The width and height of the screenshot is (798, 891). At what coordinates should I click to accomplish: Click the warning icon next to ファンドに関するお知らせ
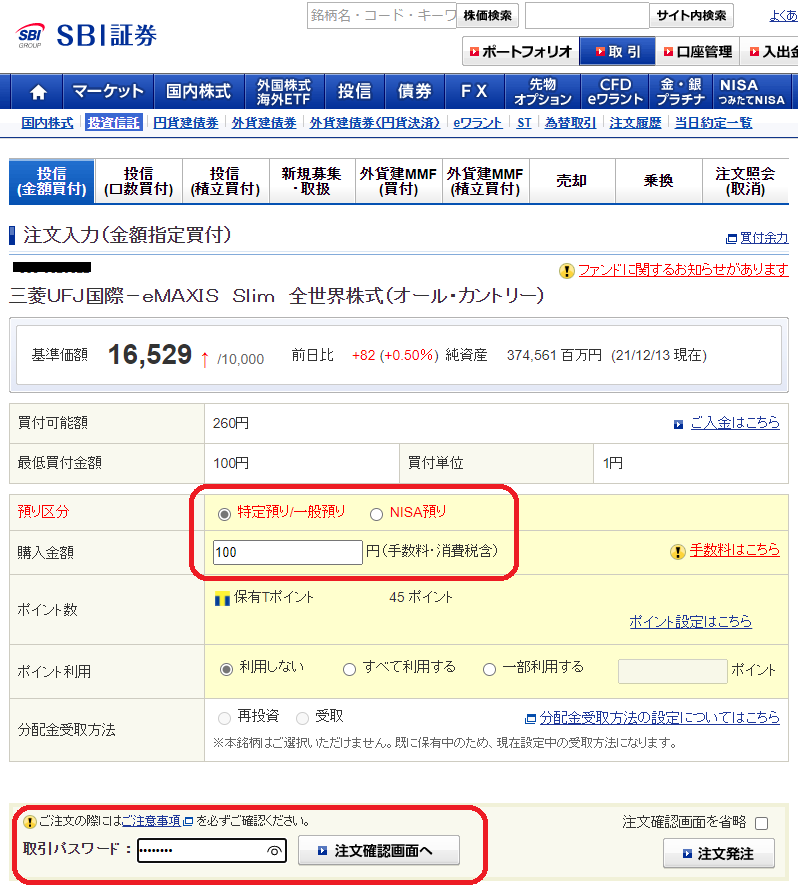(567, 270)
